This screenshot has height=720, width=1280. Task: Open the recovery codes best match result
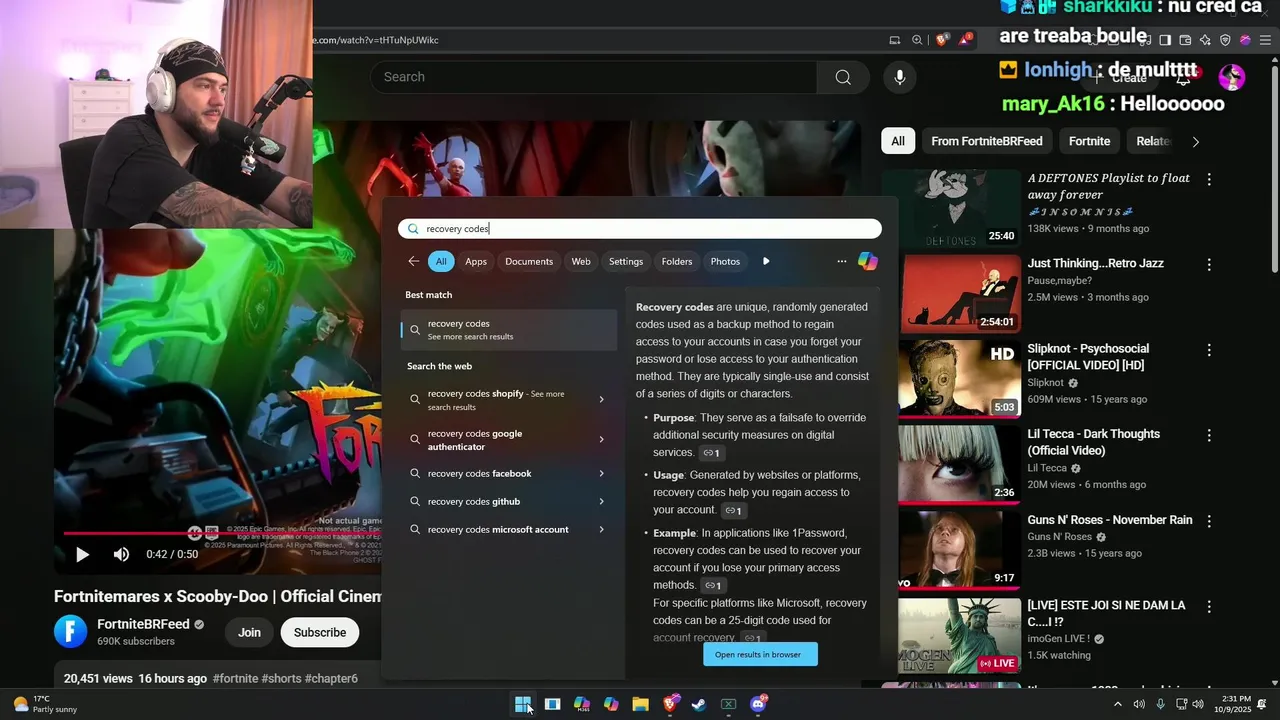[510, 330]
